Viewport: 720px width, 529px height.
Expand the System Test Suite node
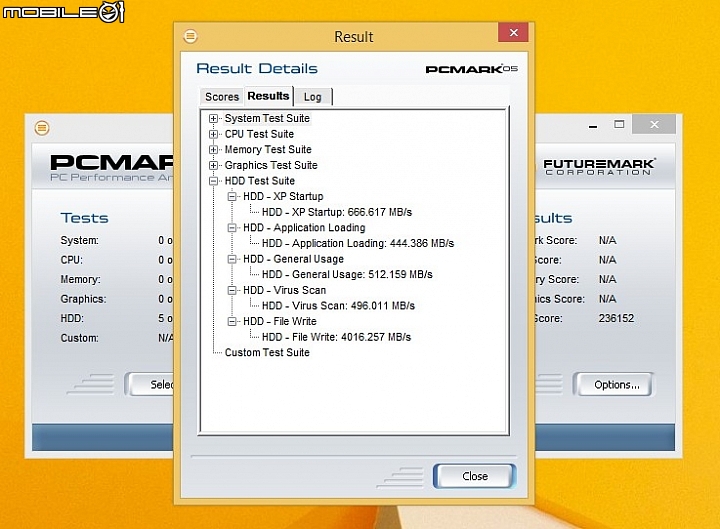[213, 118]
